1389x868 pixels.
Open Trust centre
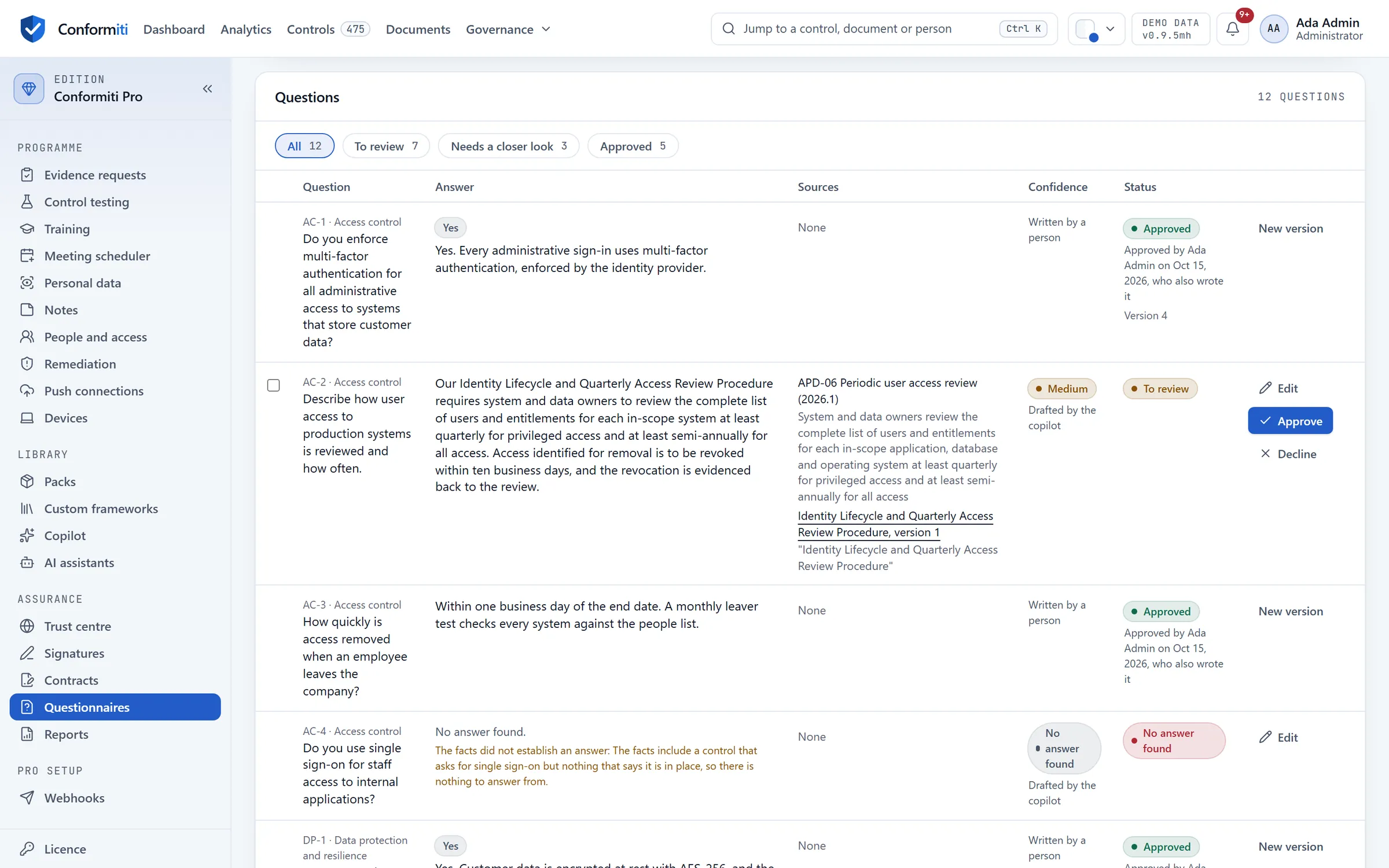pos(115,626)
